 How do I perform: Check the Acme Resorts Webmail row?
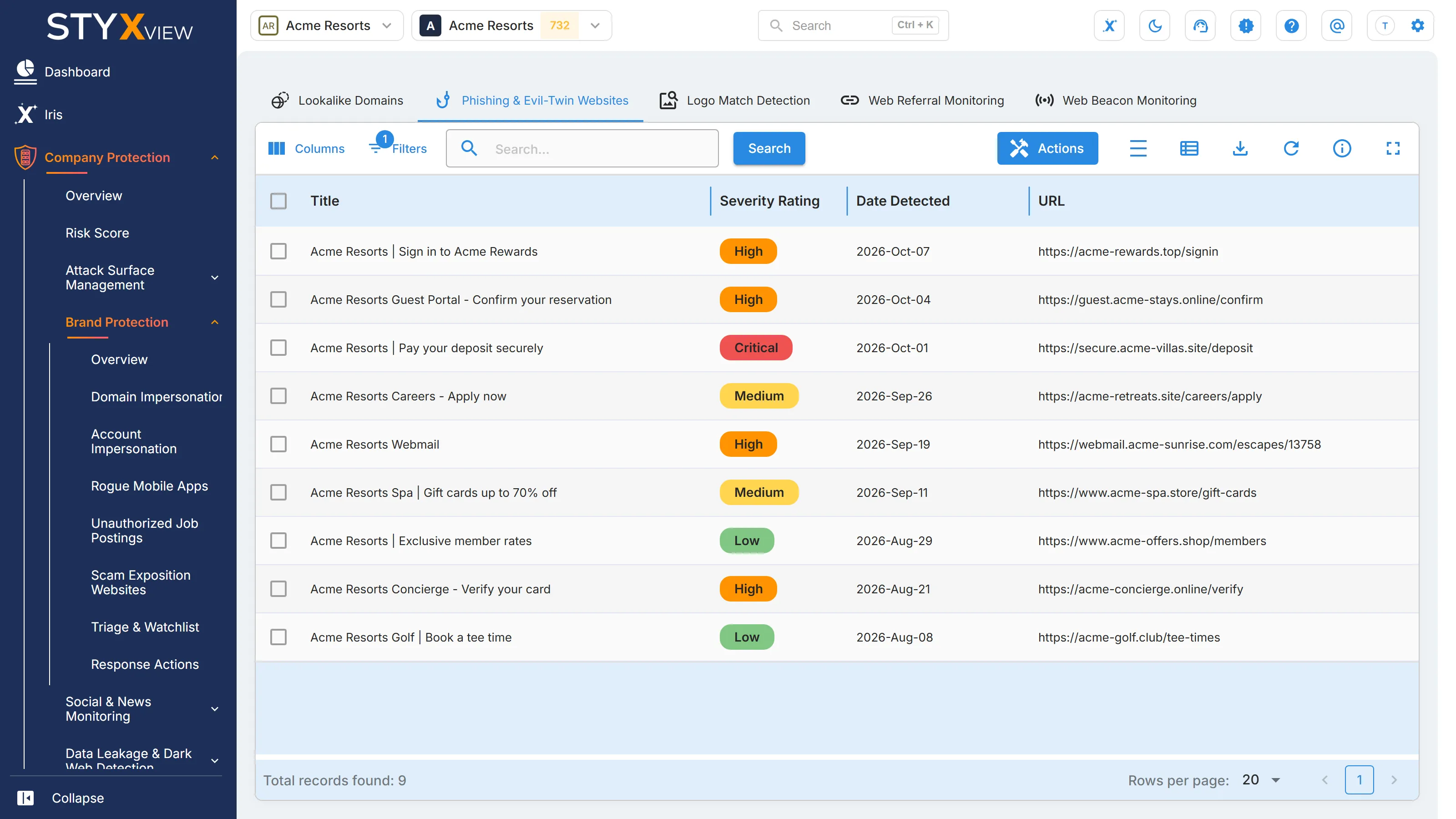[278, 444]
